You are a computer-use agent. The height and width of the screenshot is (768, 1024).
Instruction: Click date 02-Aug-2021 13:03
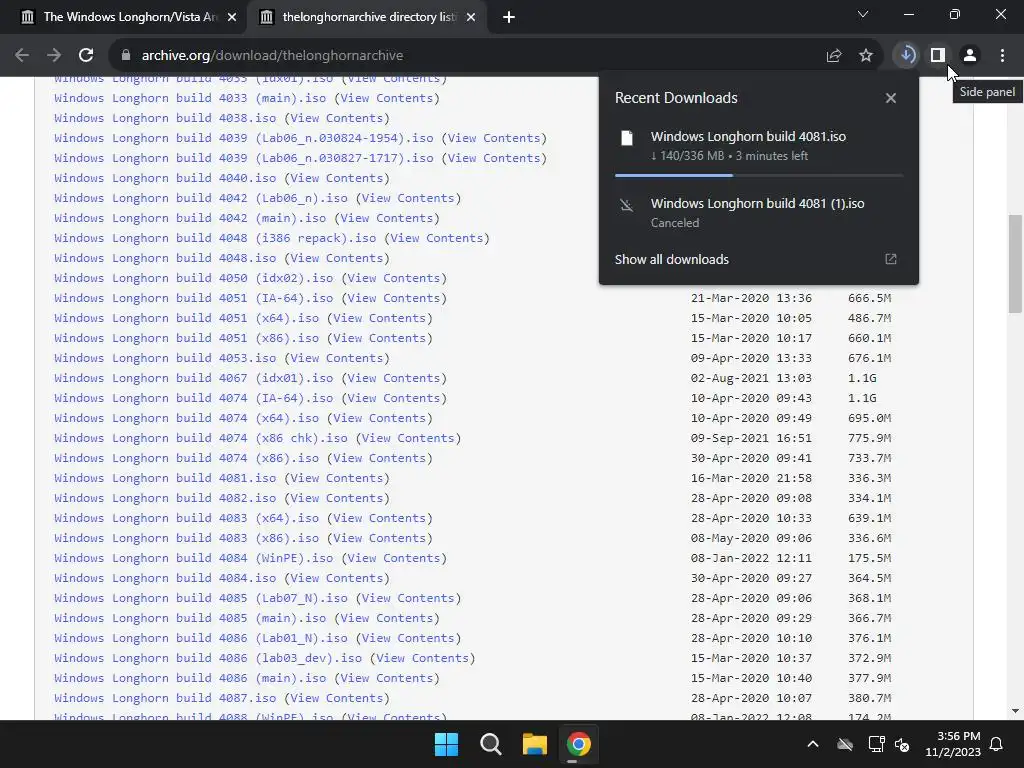point(751,378)
